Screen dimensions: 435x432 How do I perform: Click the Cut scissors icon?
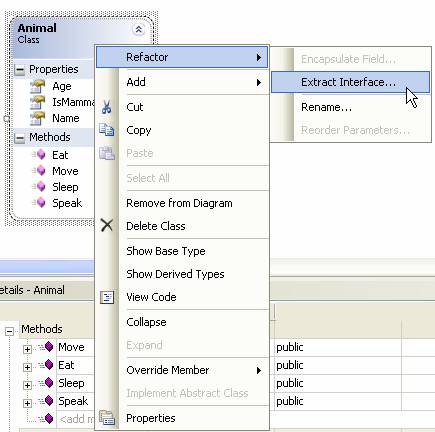pos(106,107)
